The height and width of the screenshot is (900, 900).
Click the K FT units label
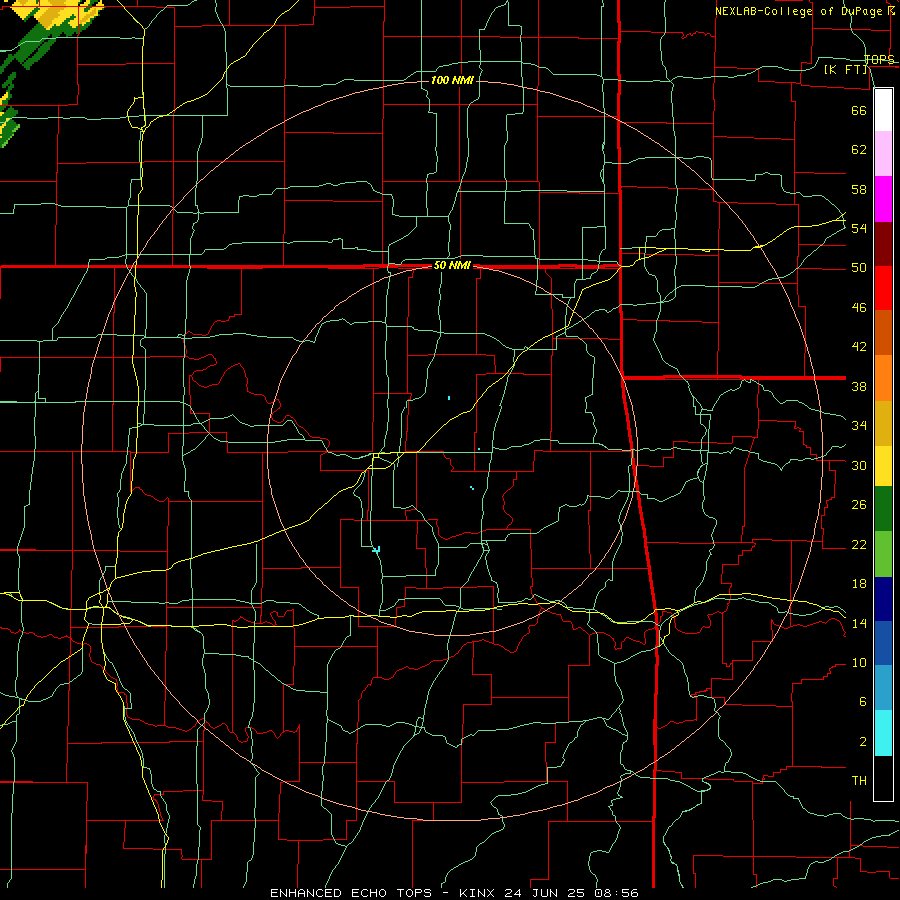845,70
